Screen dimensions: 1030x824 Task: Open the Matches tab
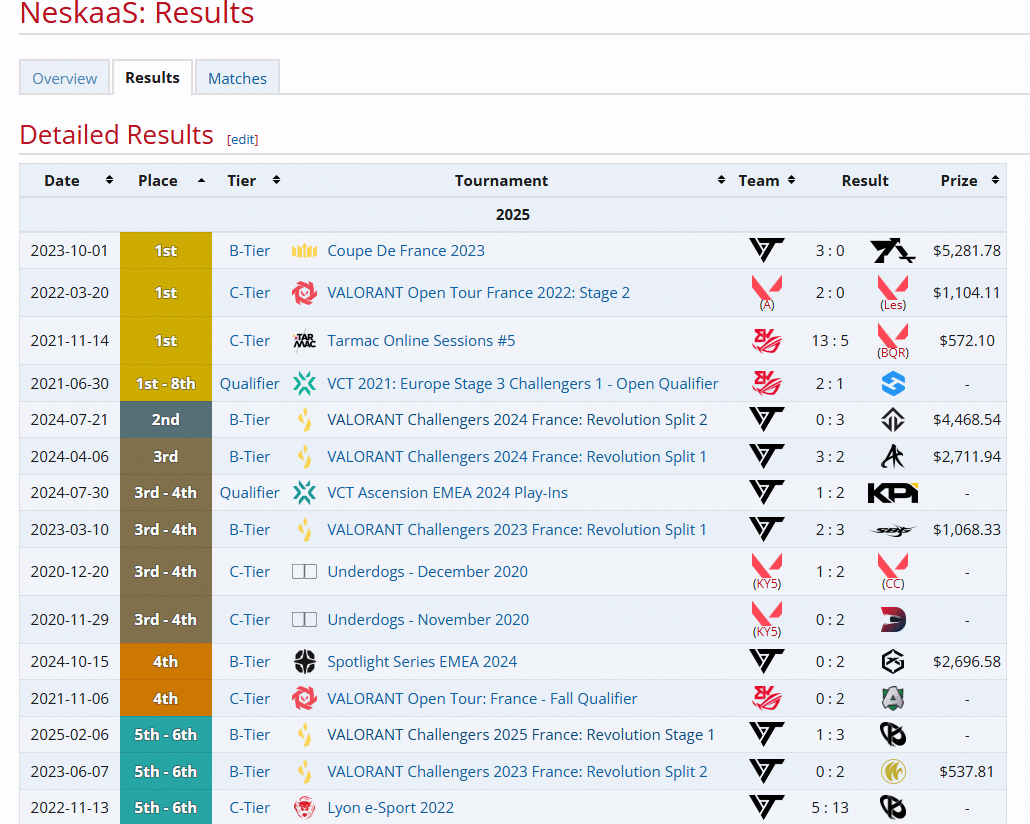coord(237,78)
